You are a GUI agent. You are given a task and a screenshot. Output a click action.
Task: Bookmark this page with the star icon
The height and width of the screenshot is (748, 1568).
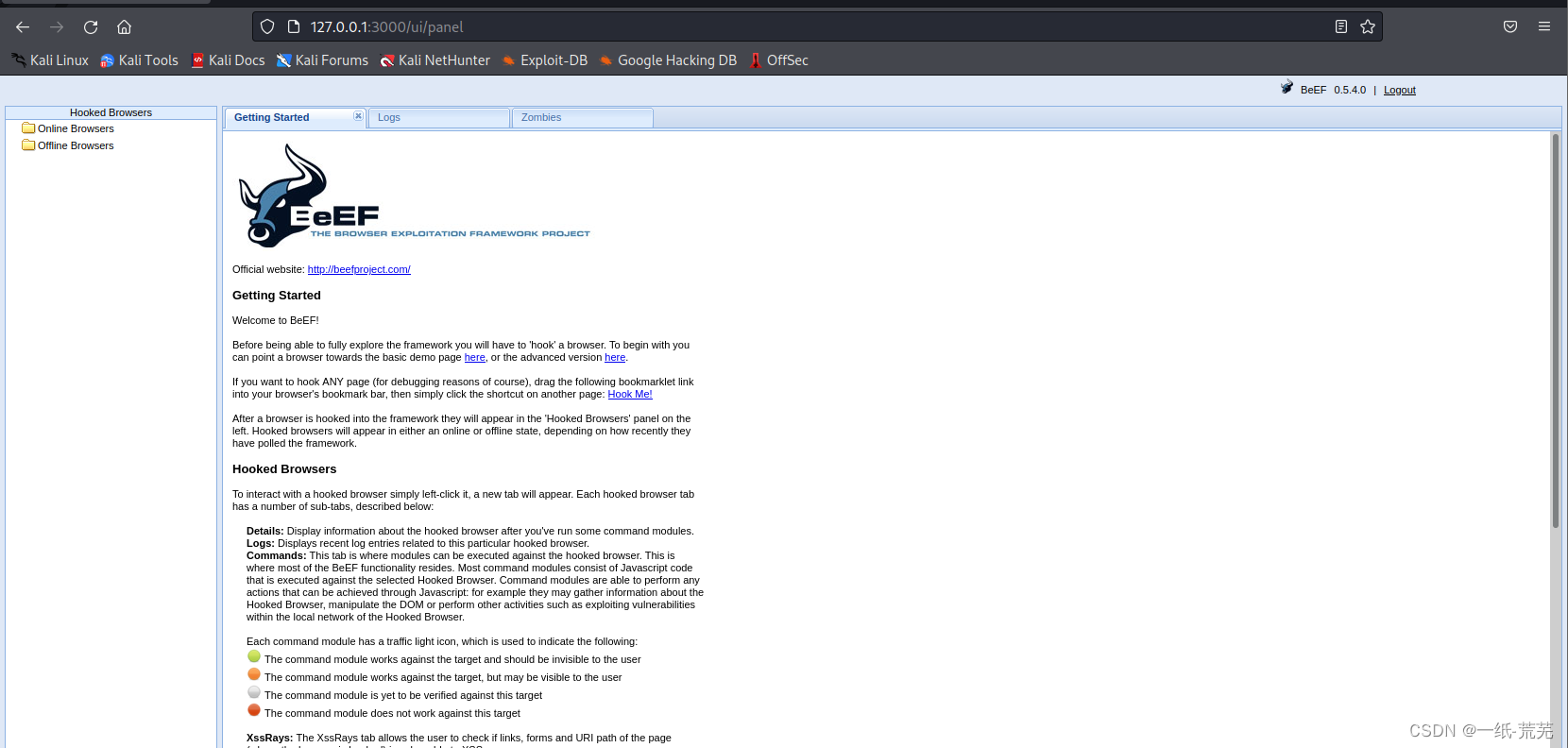1368,26
